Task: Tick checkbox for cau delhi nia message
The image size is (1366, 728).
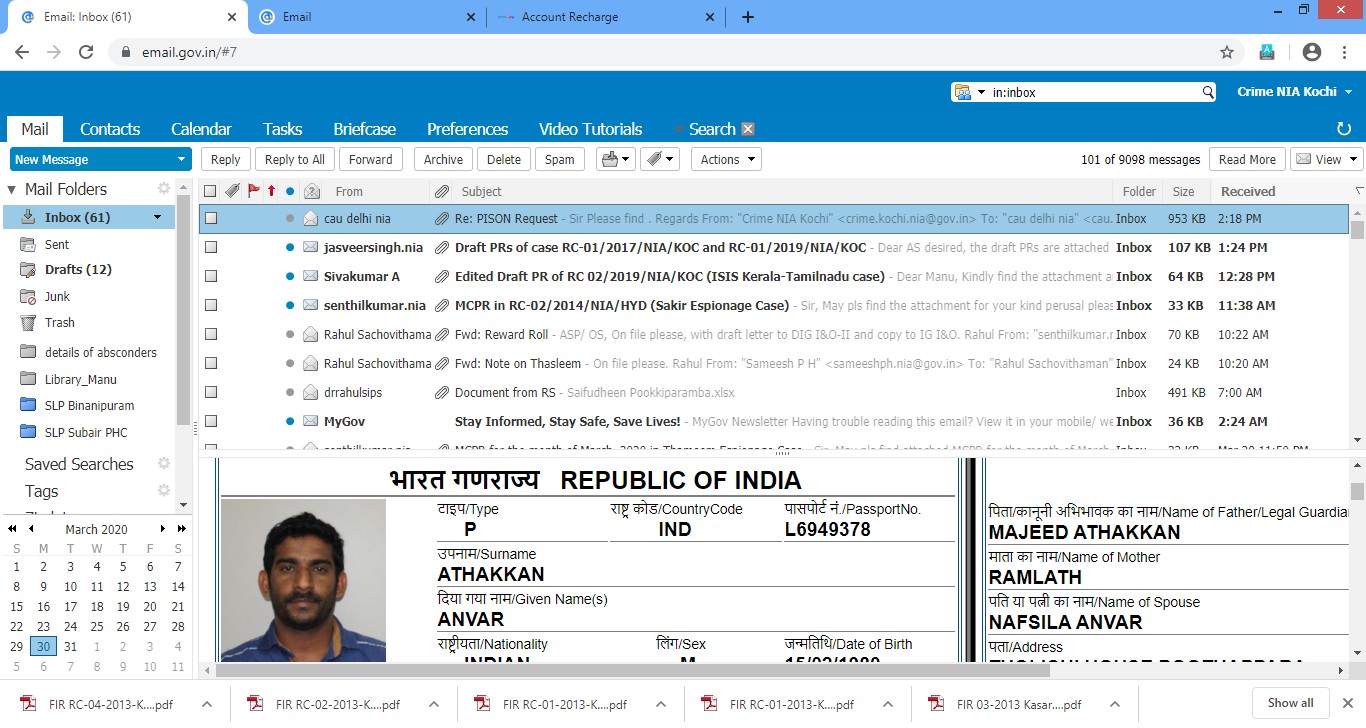Action: [x=210, y=218]
